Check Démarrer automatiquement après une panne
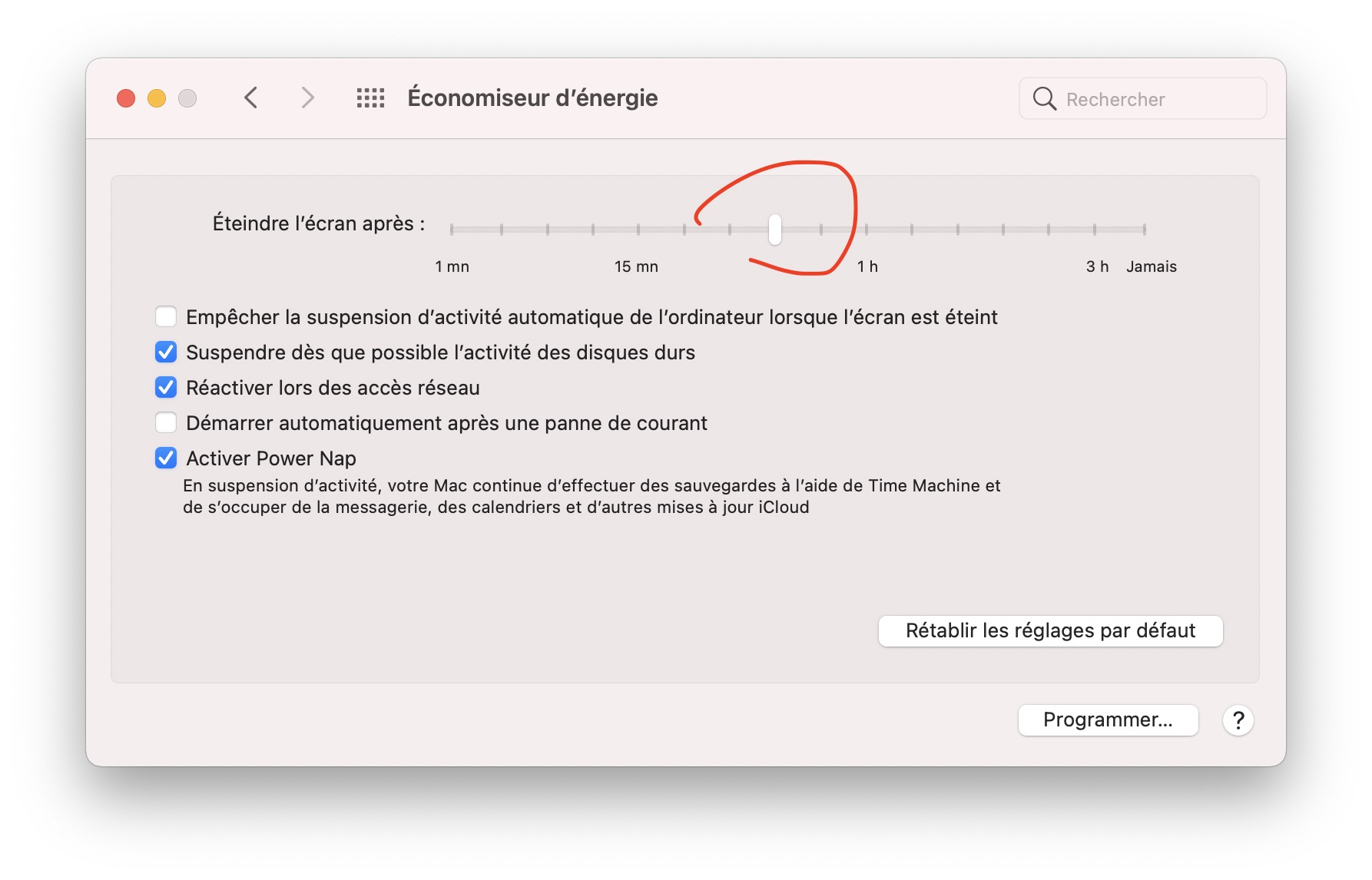The image size is (1372, 880). coord(166,422)
